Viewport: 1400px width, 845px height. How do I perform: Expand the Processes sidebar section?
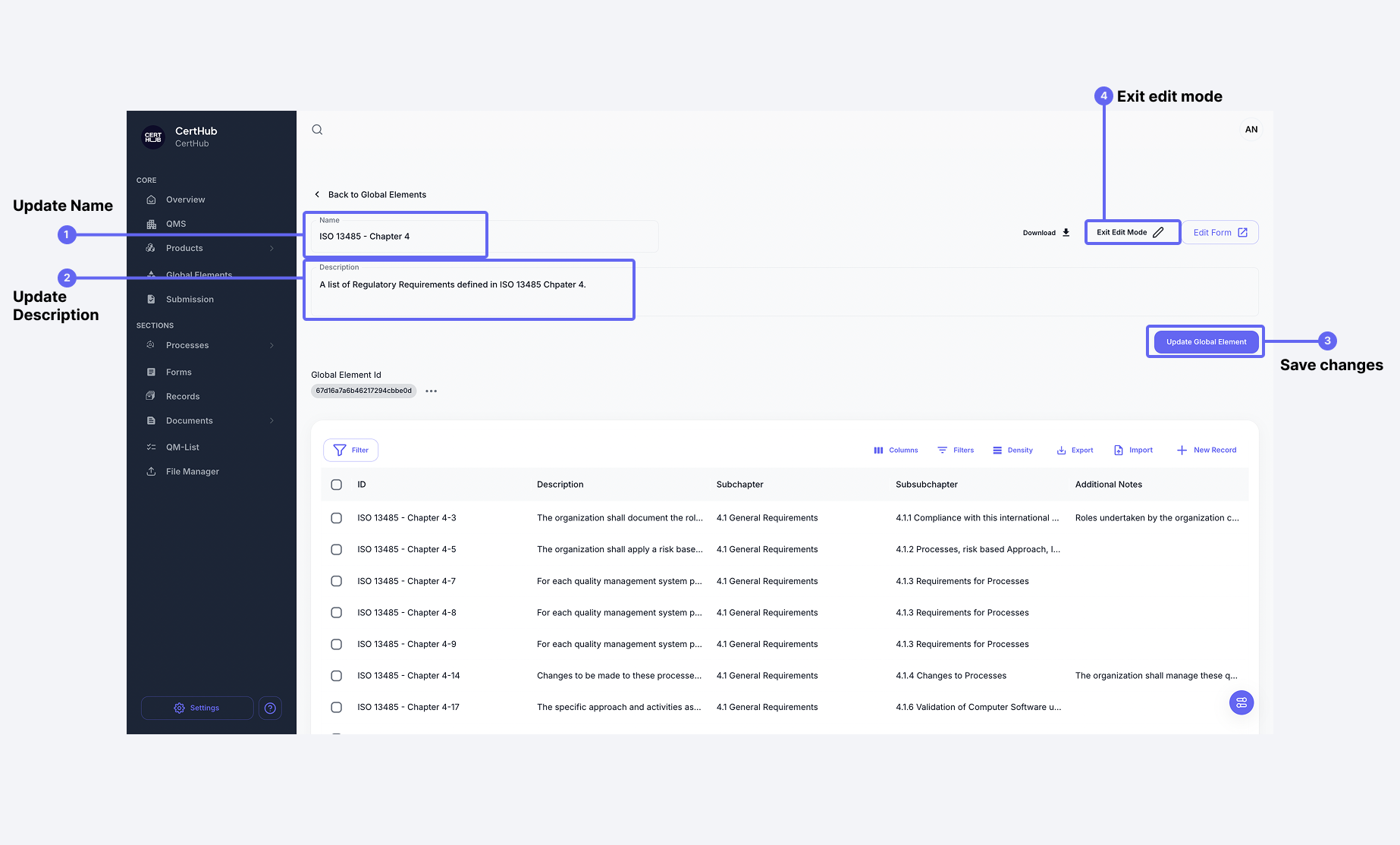272,346
